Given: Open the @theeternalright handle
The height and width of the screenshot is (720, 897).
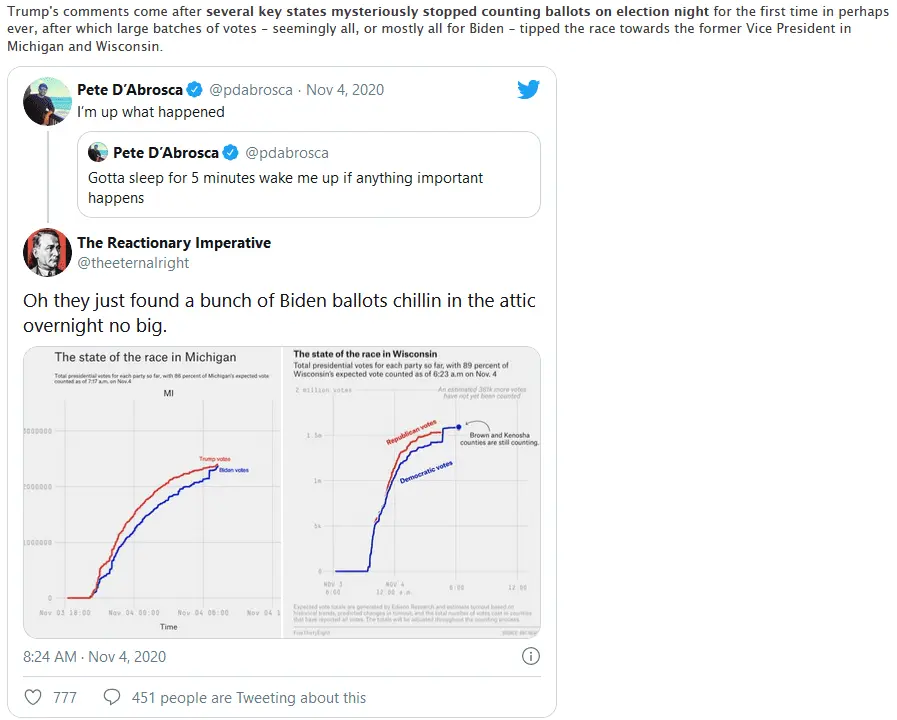Looking at the screenshot, I should pos(133,263).
